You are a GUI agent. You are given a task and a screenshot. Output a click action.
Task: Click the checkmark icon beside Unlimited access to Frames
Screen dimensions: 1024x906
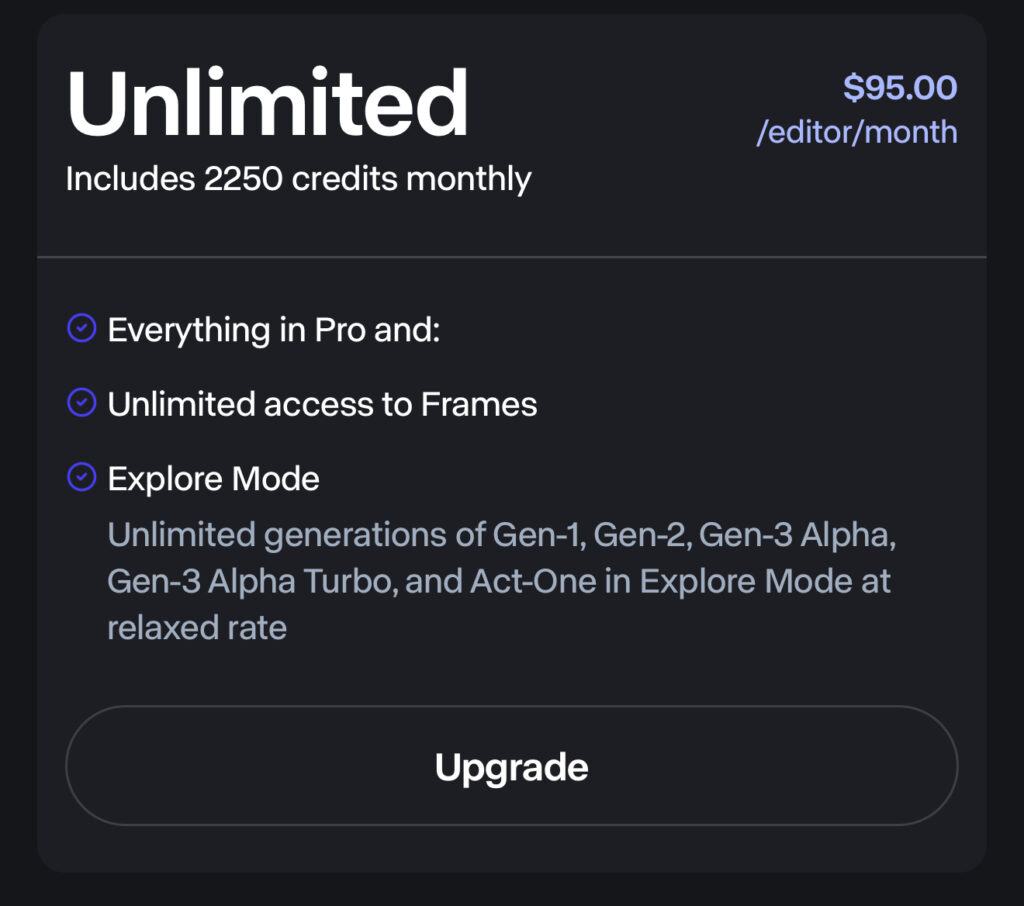pyautogui.click(x=81, y=402)
